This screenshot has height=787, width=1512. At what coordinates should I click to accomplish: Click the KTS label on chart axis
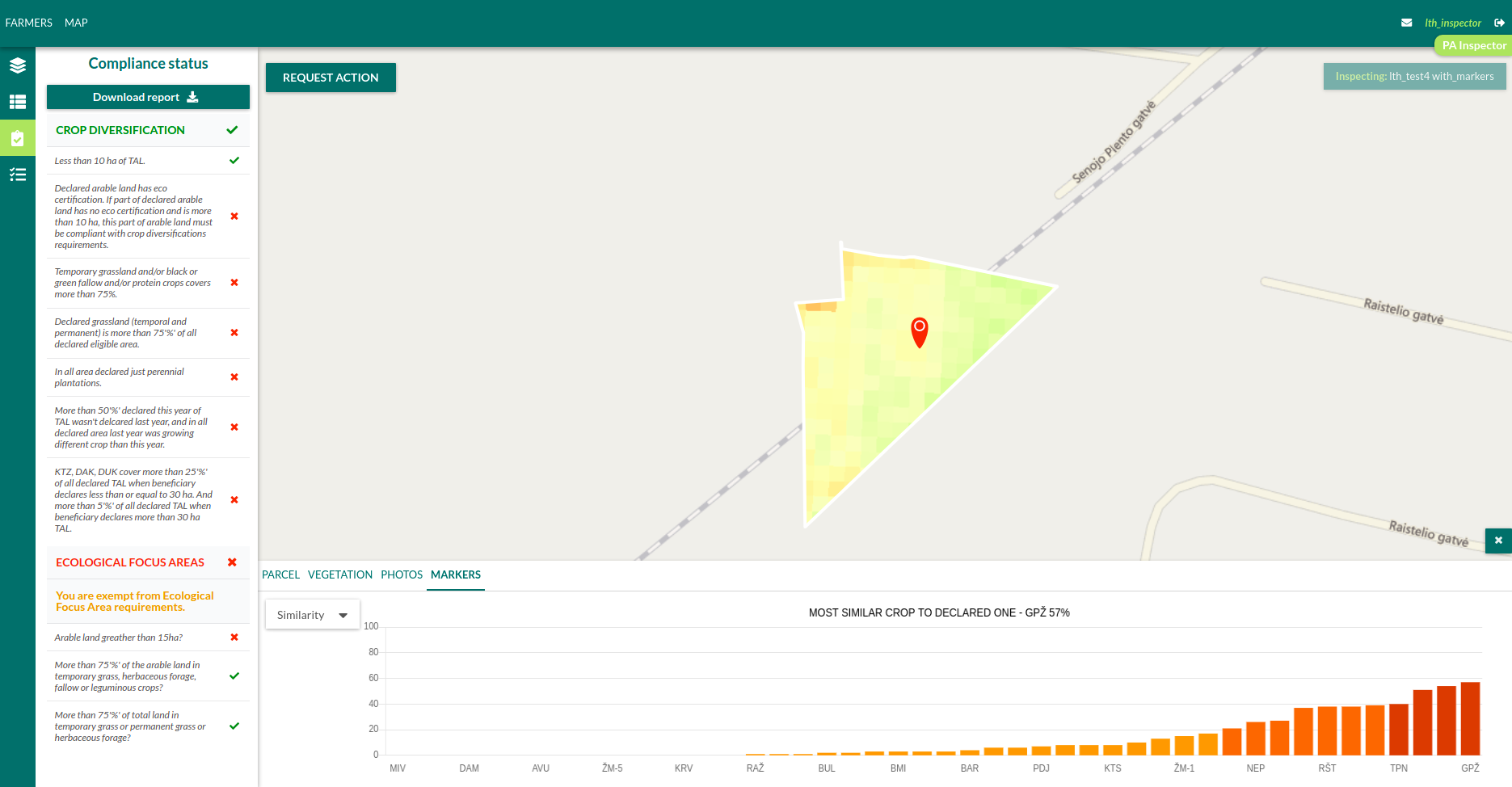pos(1113,768)
